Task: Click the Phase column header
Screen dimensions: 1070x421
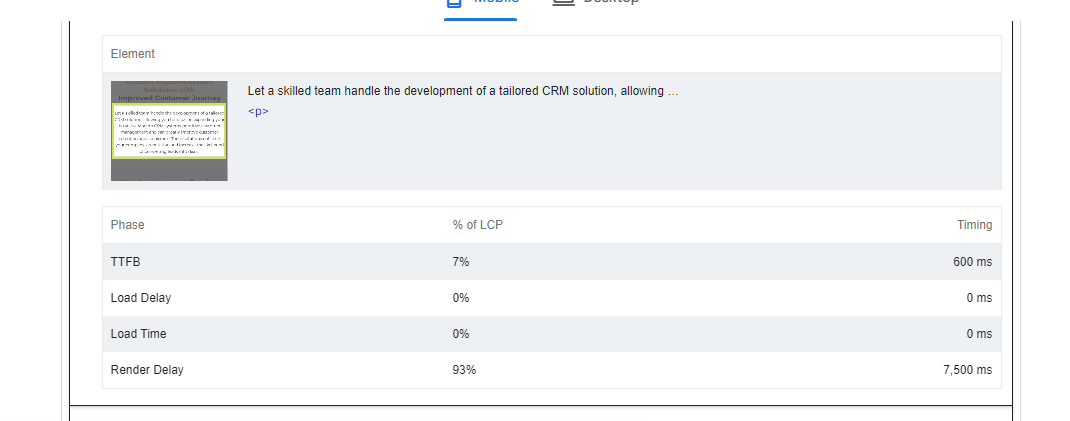Action: click(x=128, y=224)
